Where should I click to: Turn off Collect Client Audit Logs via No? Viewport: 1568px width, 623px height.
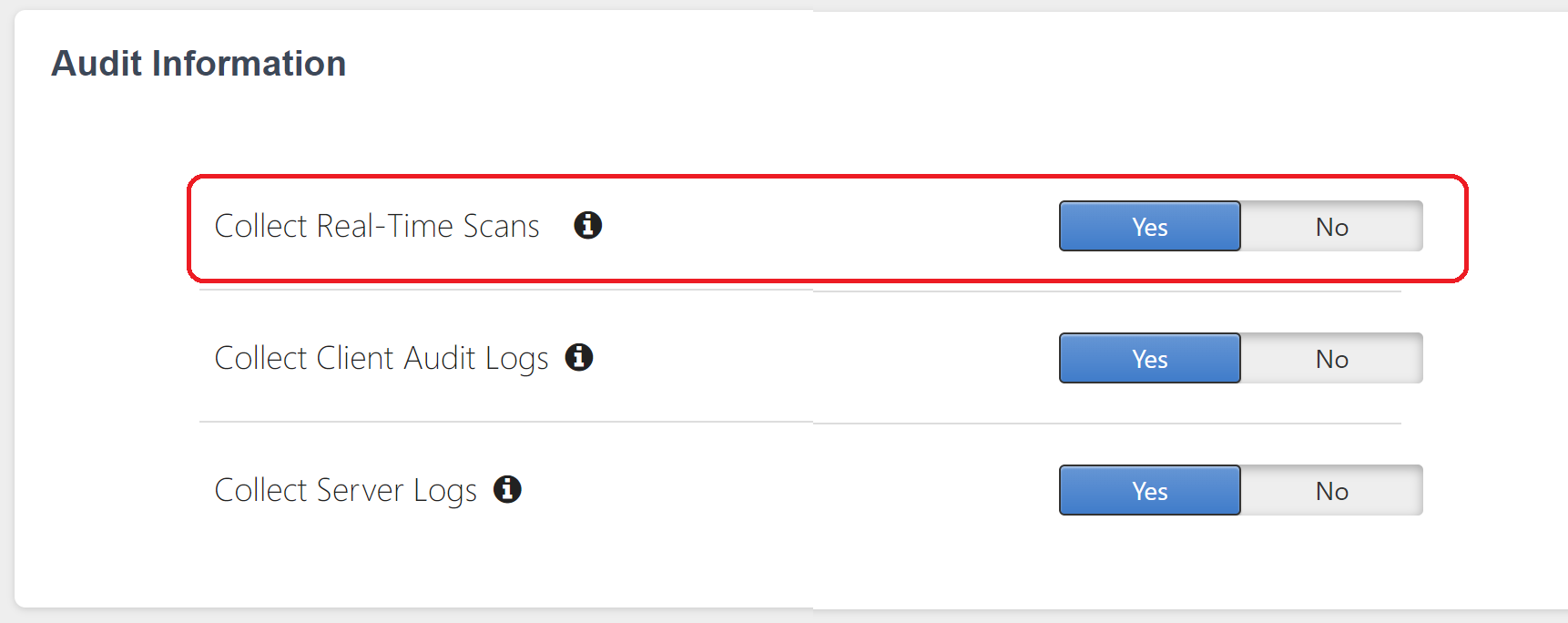pyautogui.click(x=1331, y=358)
